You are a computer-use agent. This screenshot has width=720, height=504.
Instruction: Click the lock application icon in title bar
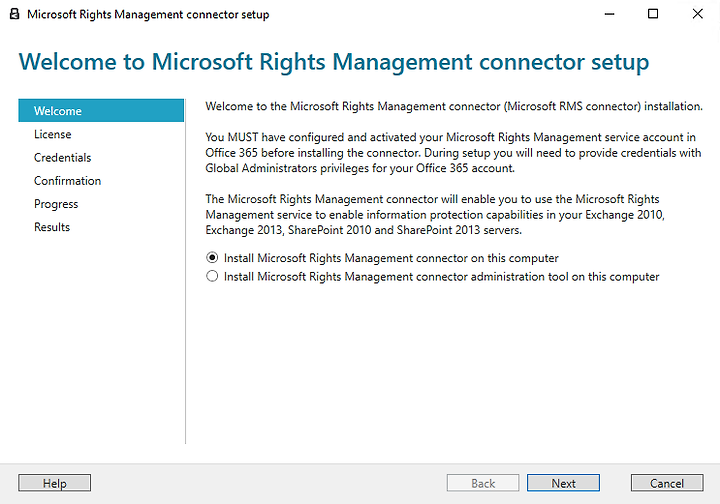(15, 14)
